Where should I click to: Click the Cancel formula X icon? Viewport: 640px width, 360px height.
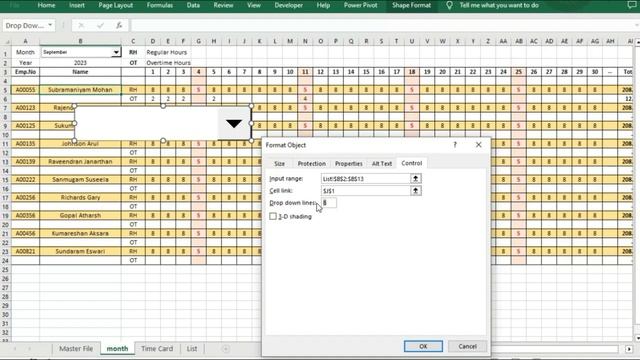(x=81, y=25)
